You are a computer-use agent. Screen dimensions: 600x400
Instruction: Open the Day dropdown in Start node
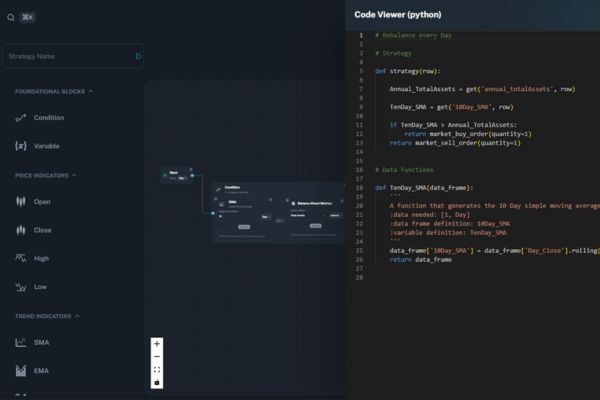(181, 178)
